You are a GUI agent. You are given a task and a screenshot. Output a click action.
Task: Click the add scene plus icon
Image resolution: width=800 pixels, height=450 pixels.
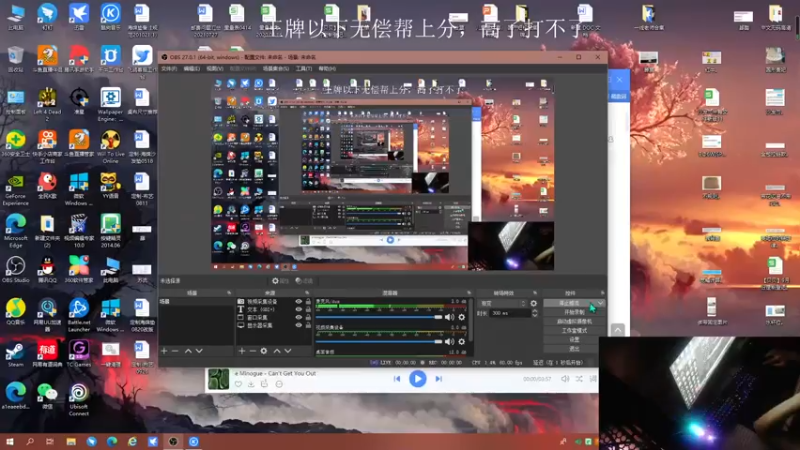164,351
